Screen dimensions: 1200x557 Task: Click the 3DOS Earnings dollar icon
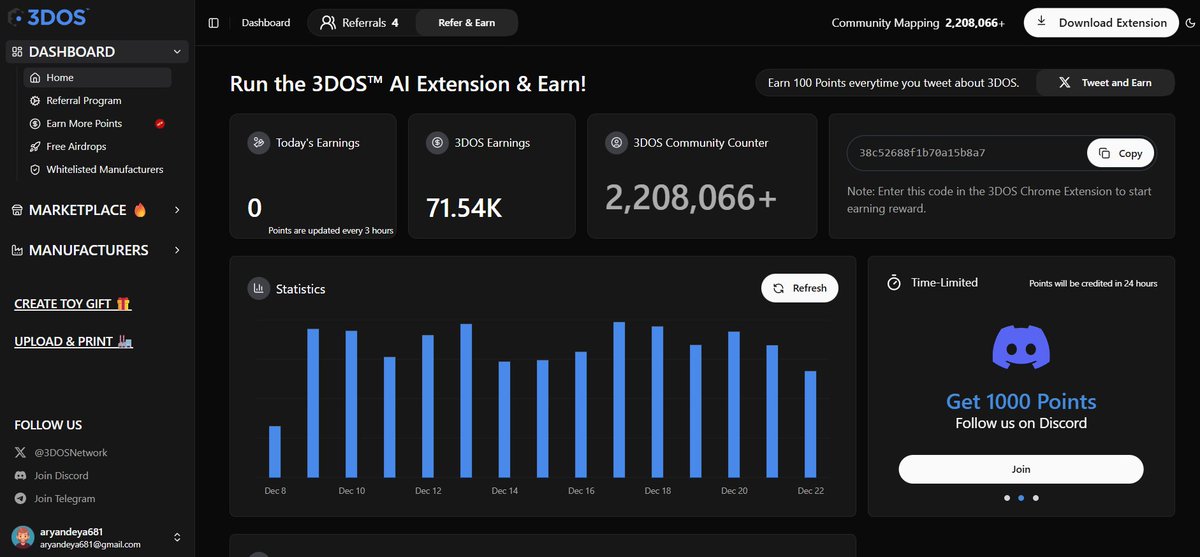437,143
